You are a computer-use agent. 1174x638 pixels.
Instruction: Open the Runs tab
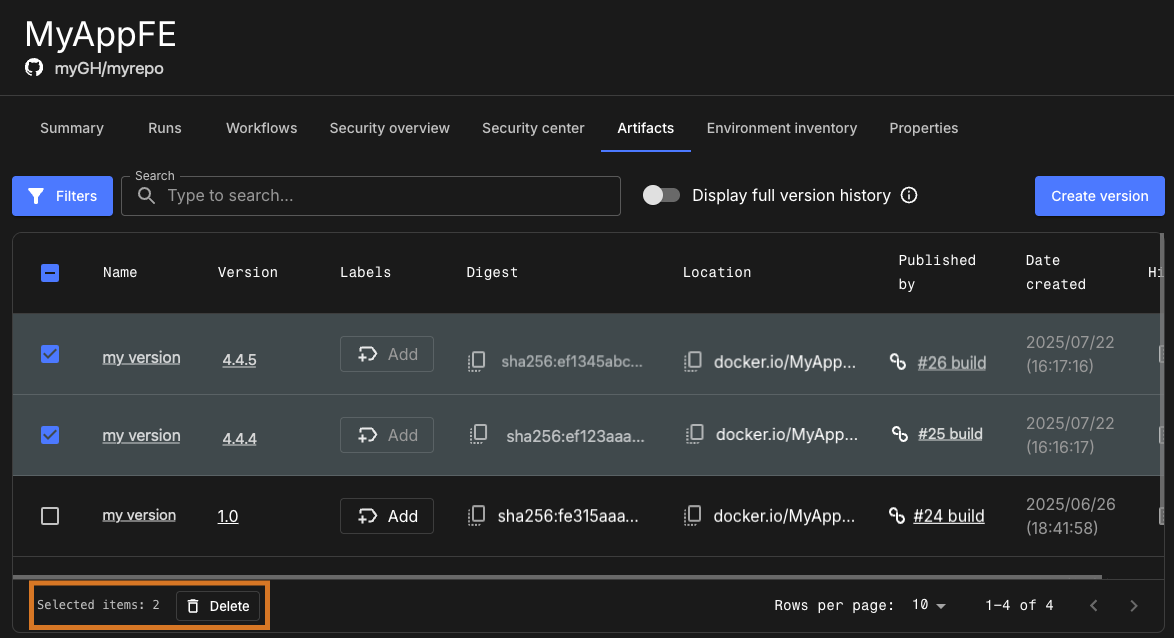click(164, 128)
